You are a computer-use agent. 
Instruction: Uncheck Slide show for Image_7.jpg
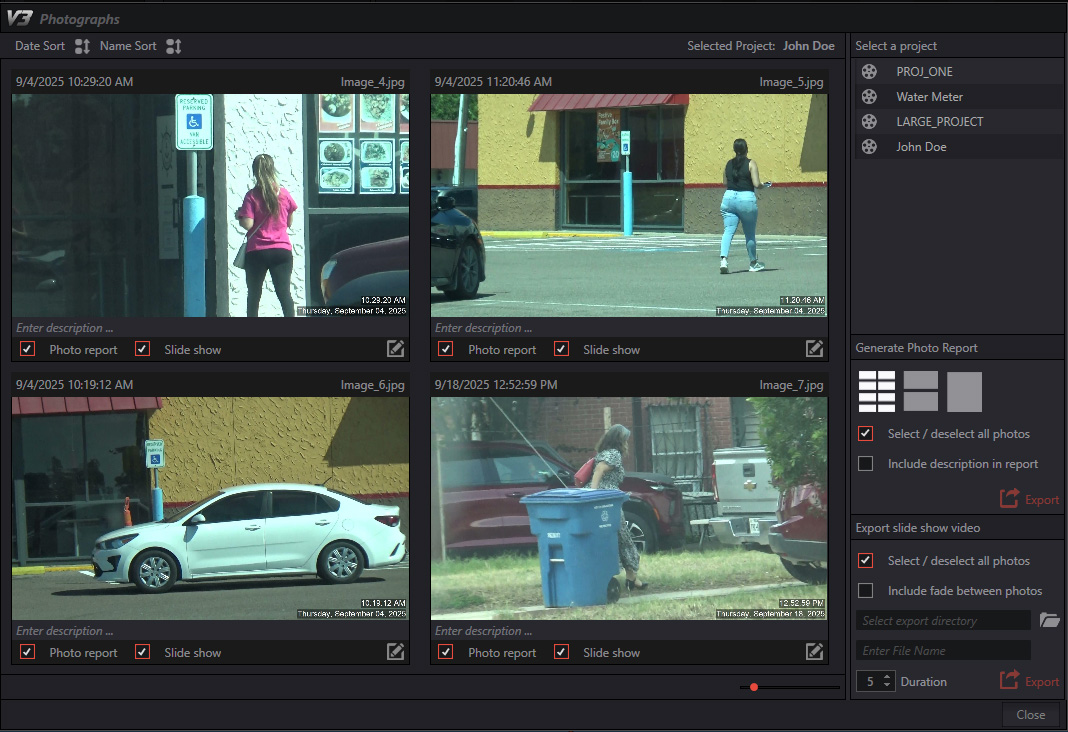click(x=561, y=652)
